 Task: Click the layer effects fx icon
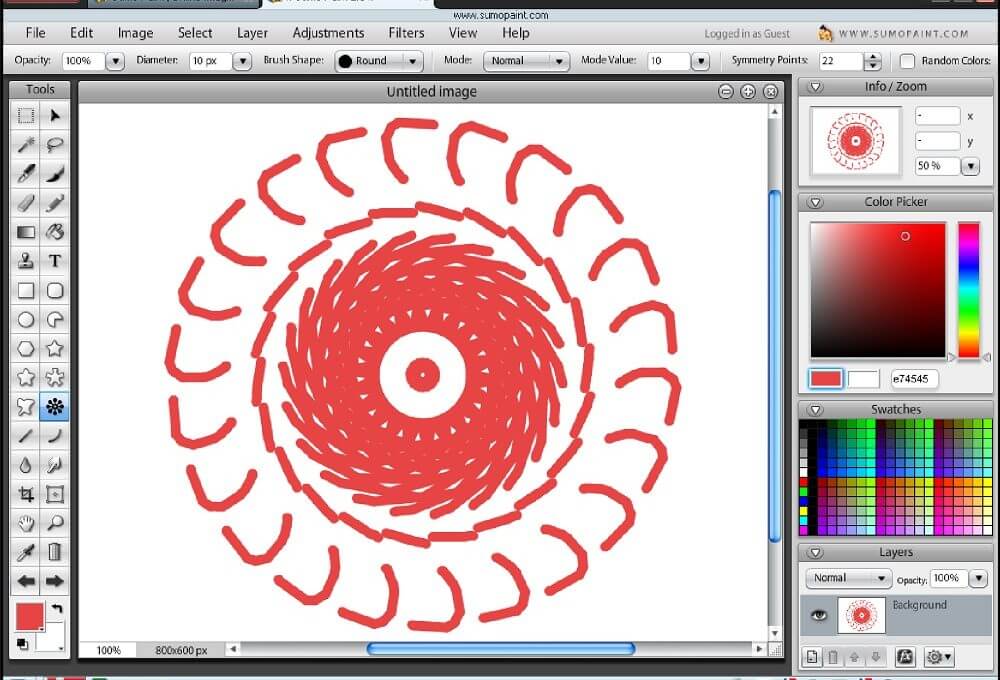(905, 657)
